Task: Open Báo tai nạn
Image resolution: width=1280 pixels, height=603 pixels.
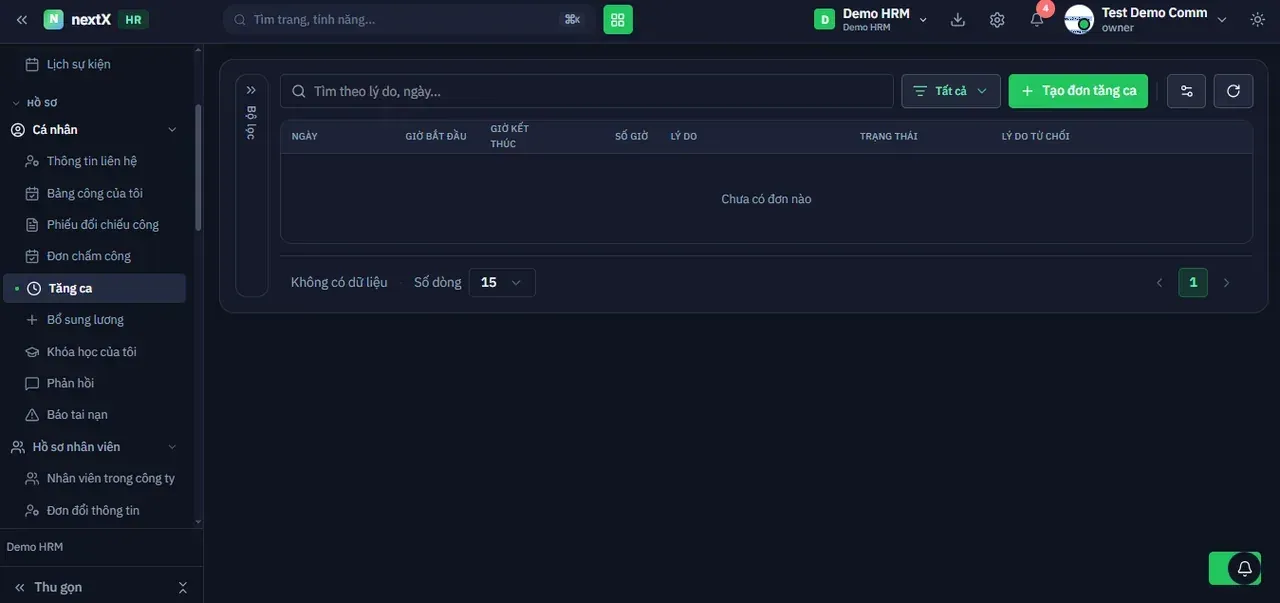Action: [94, 415]
